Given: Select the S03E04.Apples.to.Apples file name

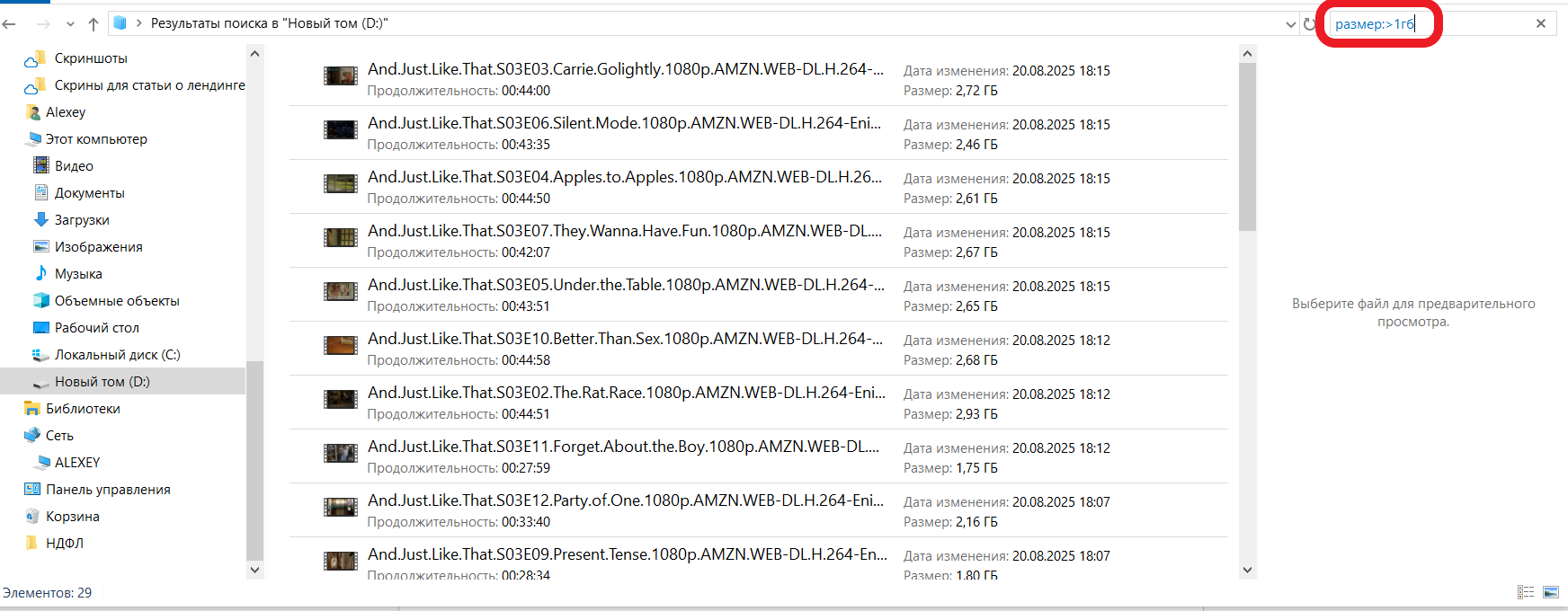Looking at the screenshot, I should (625, 177).
